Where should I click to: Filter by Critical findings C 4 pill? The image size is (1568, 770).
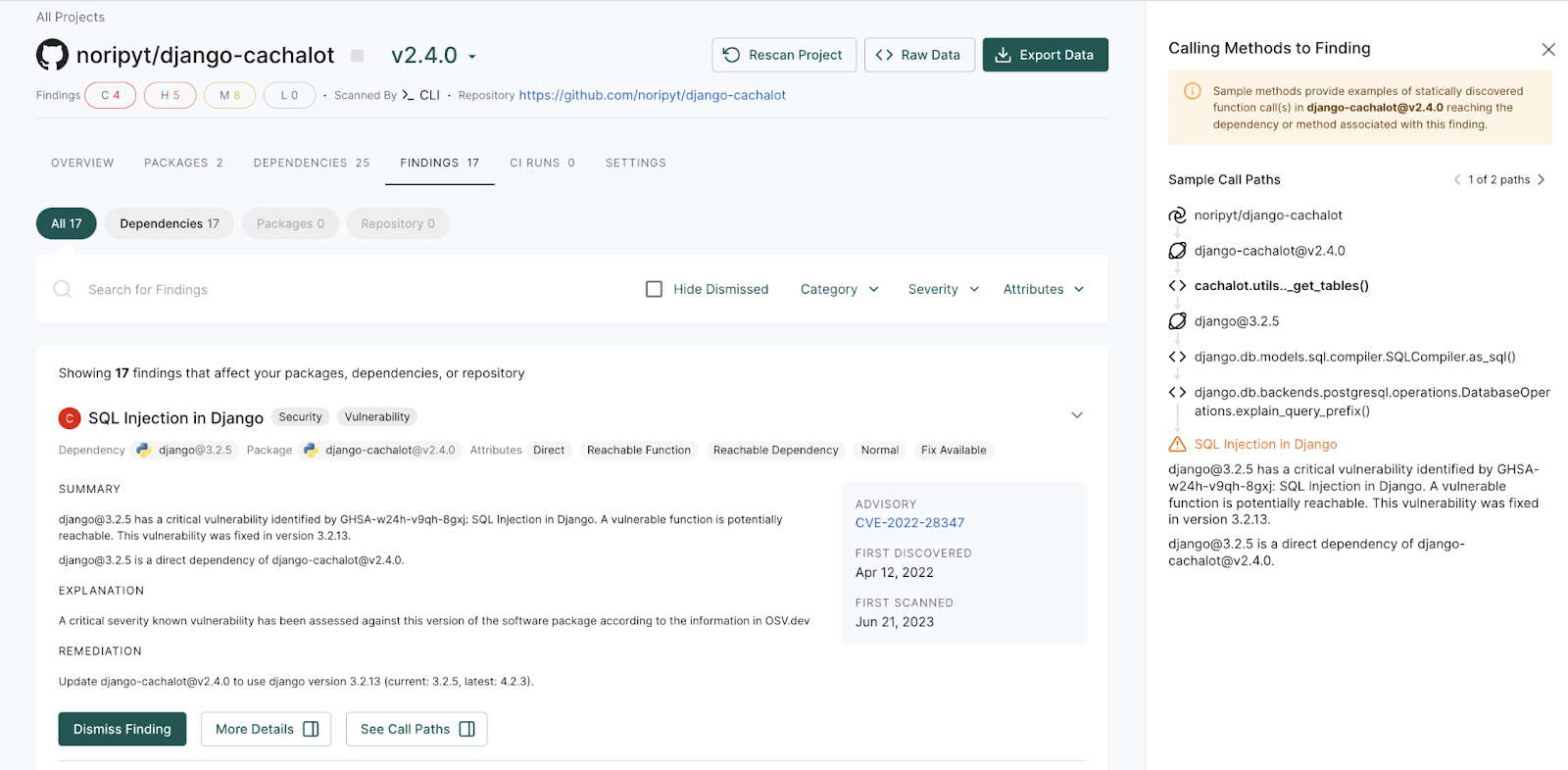tap(111, 95)
